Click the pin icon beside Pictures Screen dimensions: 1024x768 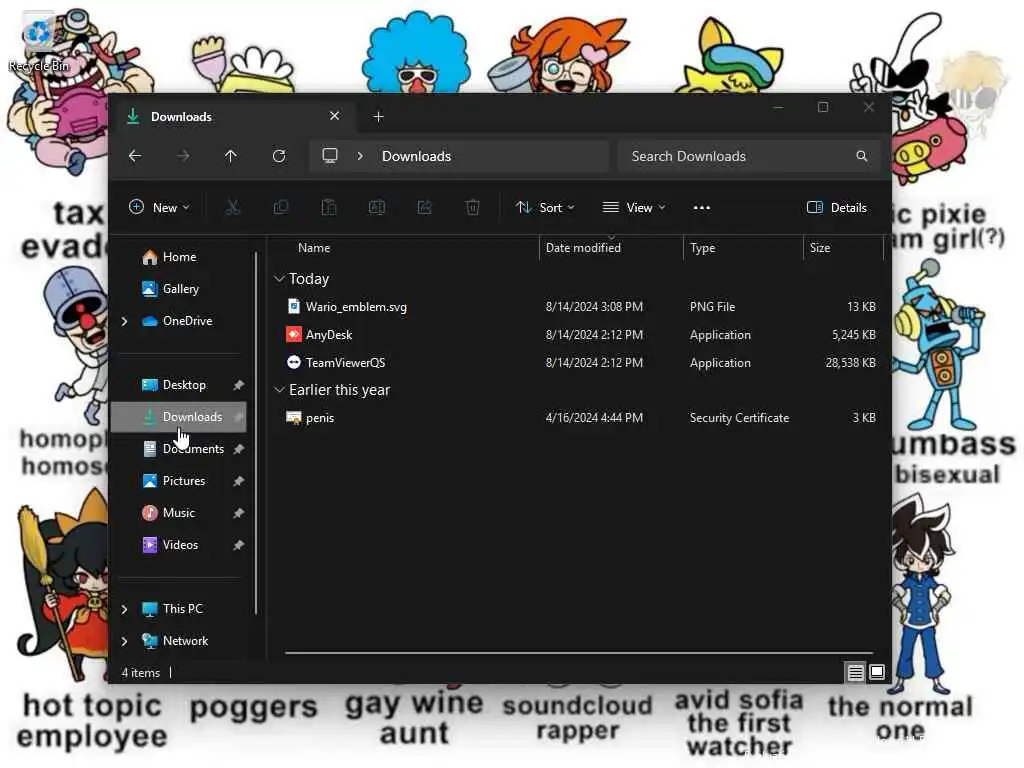pos(238,481)
